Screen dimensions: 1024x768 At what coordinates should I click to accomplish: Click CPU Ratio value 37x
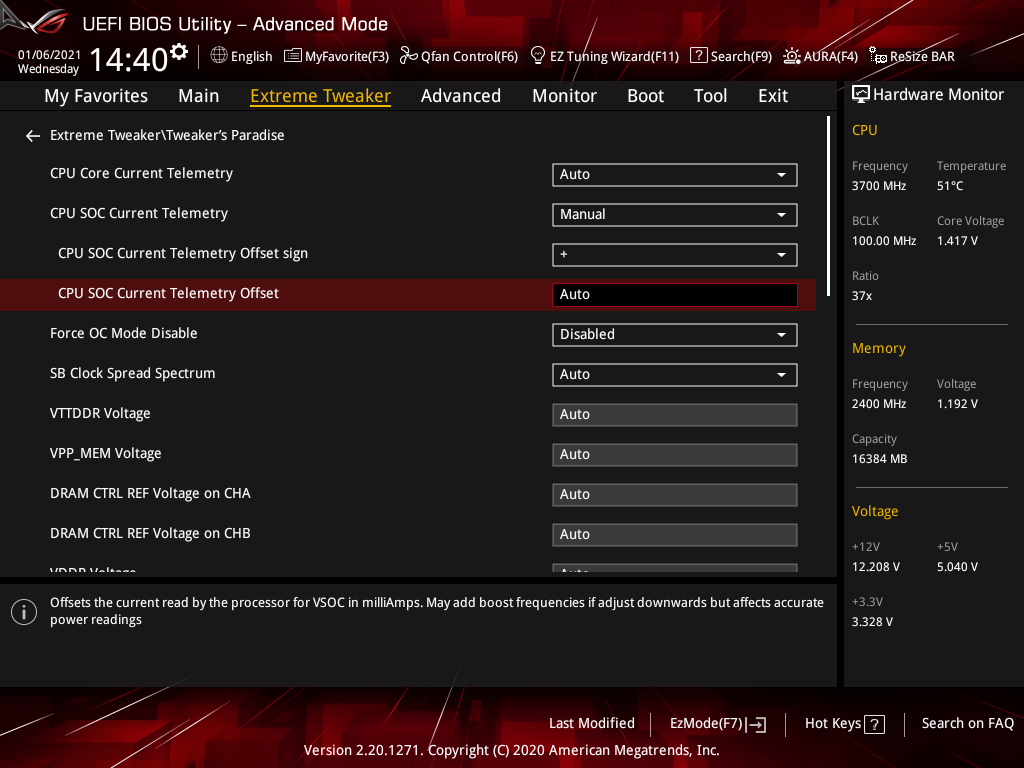[x=861, y=296]
